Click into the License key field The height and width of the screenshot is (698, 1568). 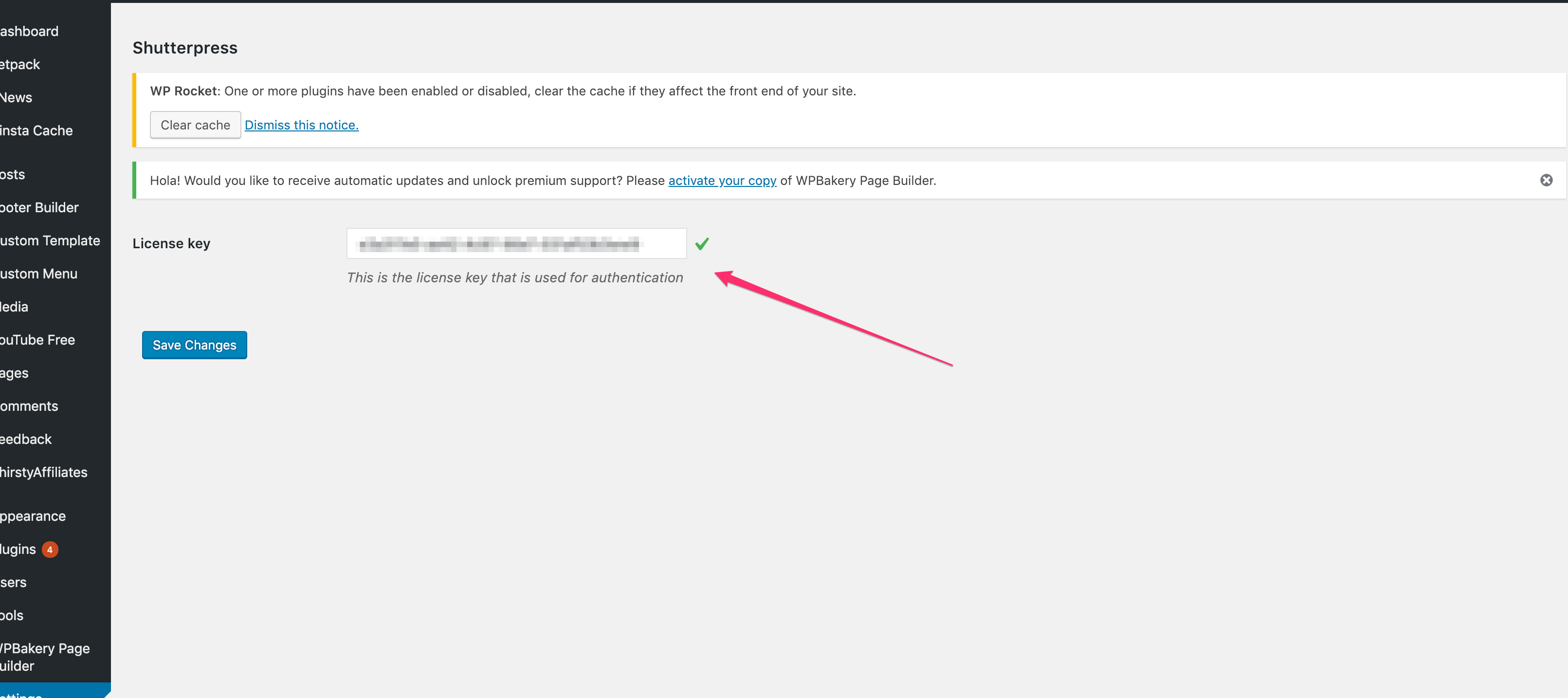click(x=515, y=244)
